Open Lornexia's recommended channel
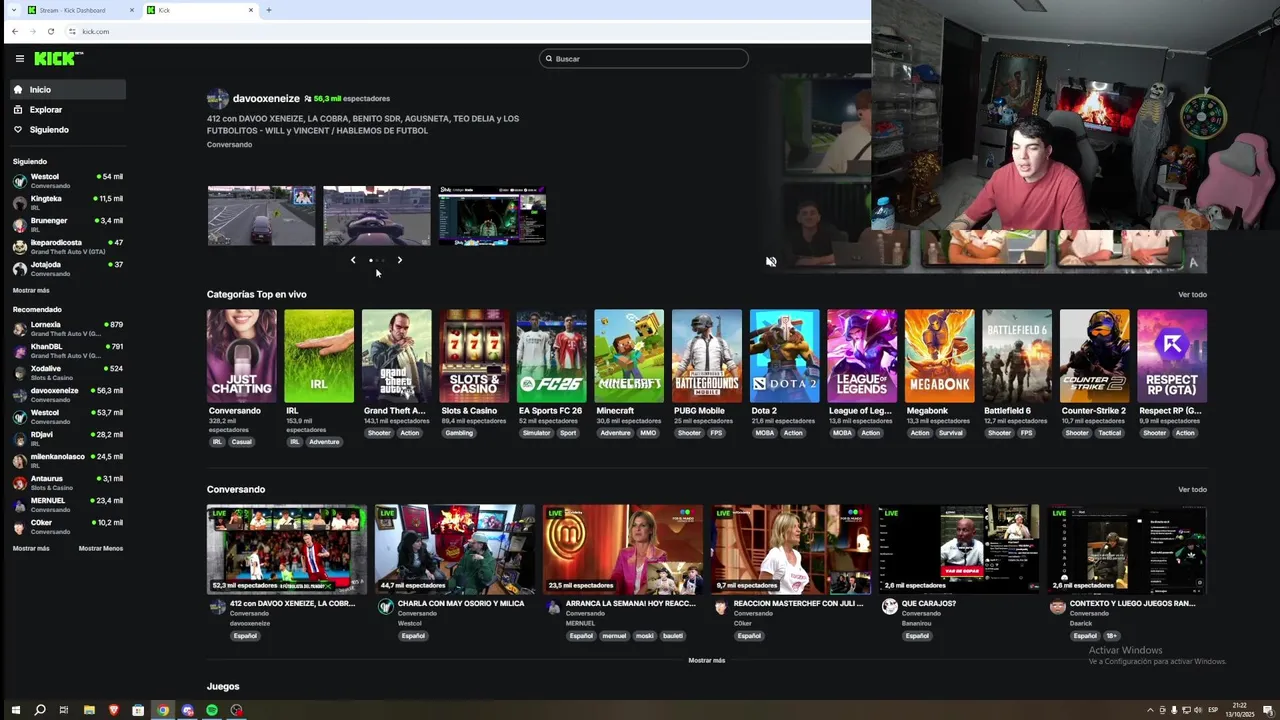Image resolution: width=1280 pixels, height=720 pixels. [68, 328]
